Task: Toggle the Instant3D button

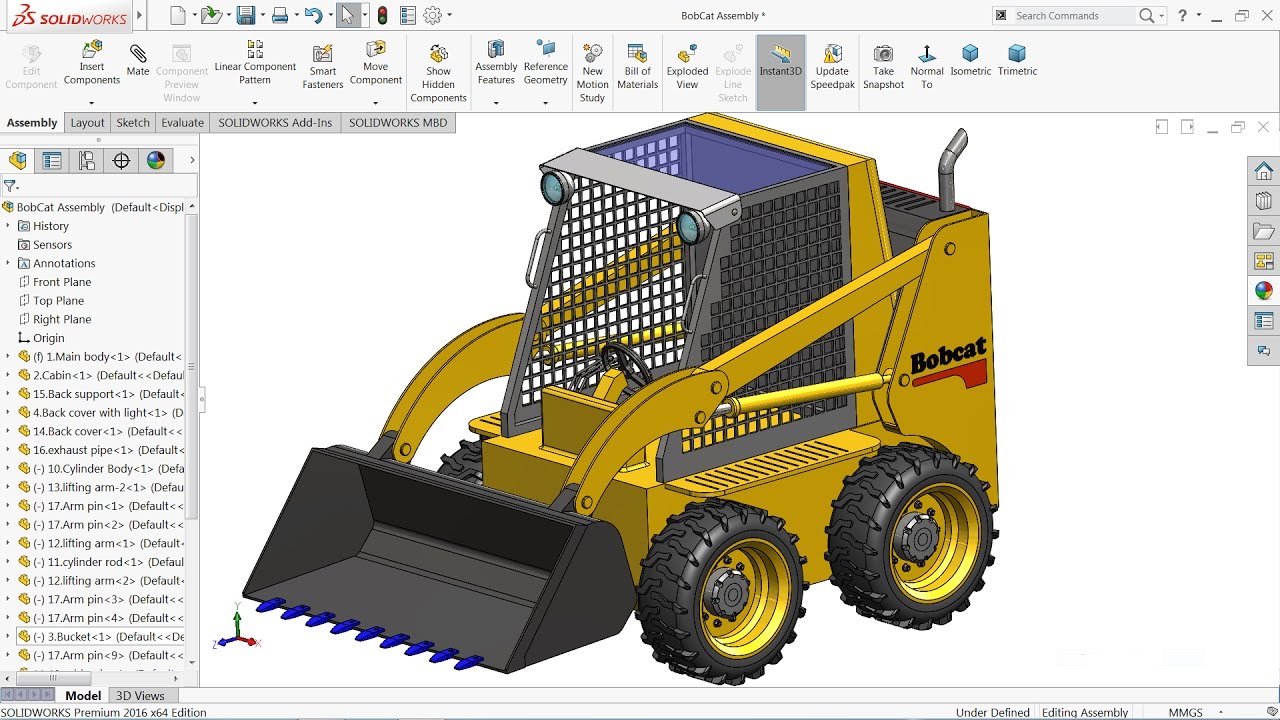Action: (x=780, y=72)
